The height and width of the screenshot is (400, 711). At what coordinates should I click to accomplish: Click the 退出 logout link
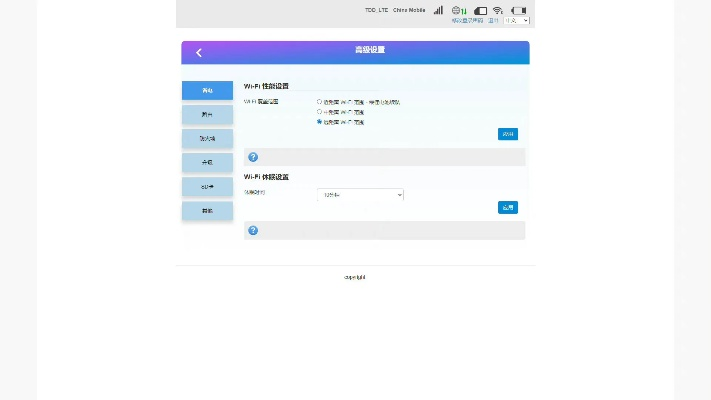(493, 20)
